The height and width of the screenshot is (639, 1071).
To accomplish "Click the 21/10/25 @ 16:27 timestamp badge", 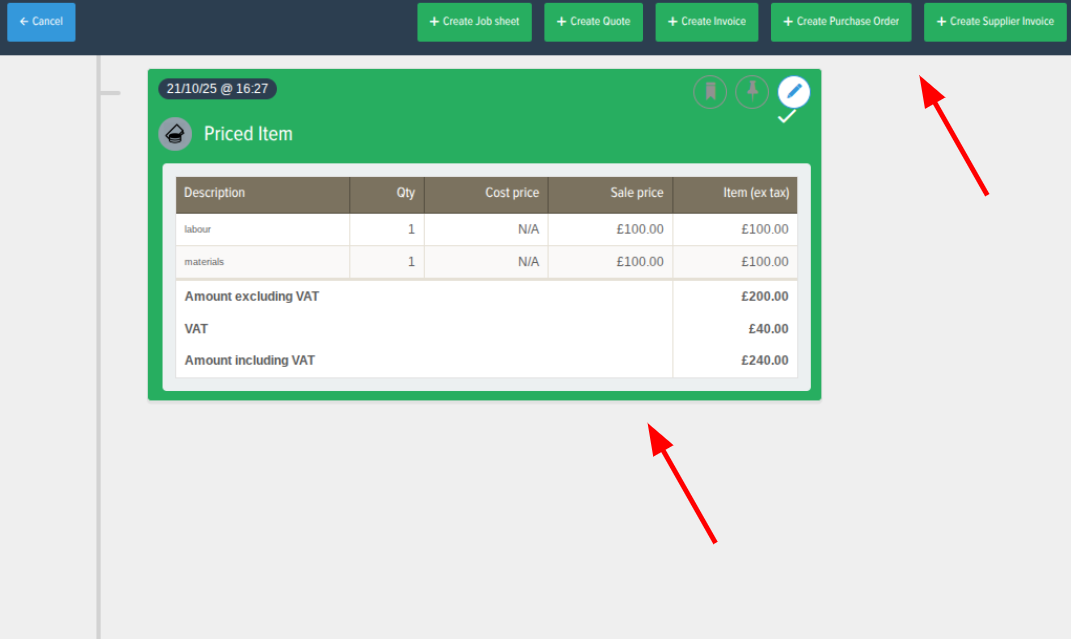I will pos(217,89).
